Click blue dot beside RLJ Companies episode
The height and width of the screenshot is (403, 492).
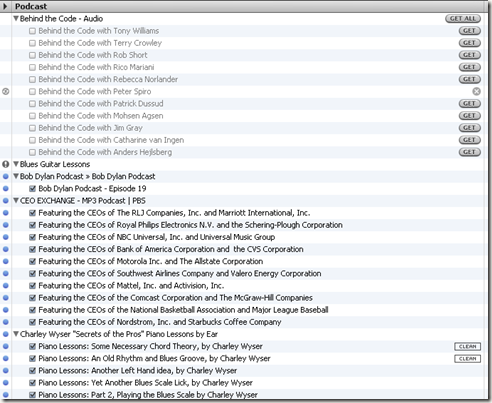(x=6, y=213)
